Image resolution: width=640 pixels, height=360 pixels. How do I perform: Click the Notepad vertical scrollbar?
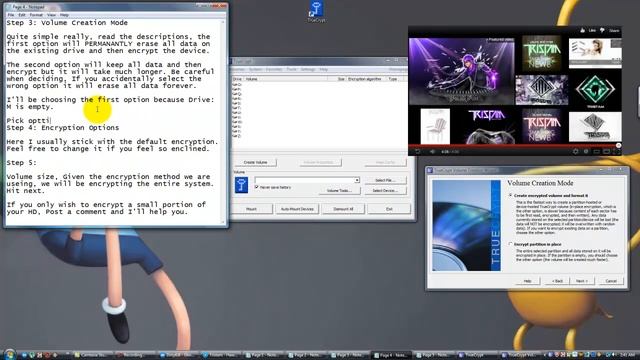[223, 121]
